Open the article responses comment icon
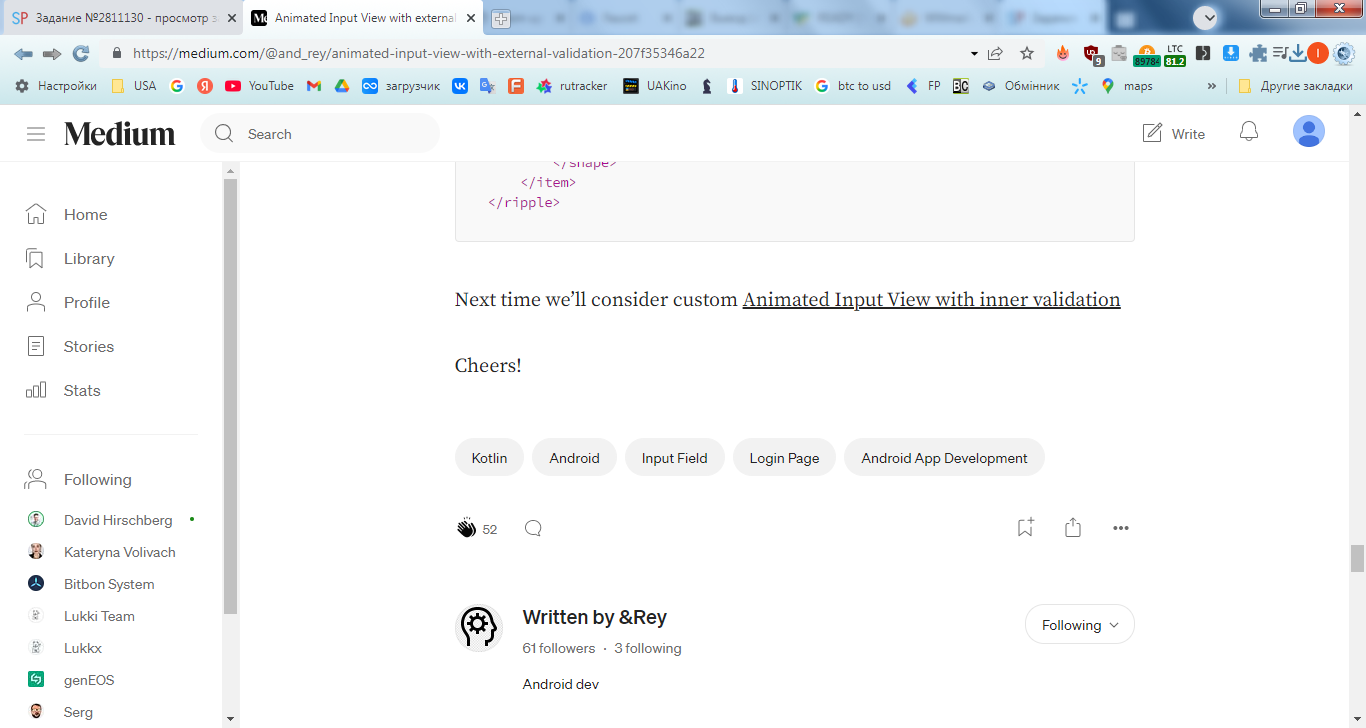 [533, 528]
